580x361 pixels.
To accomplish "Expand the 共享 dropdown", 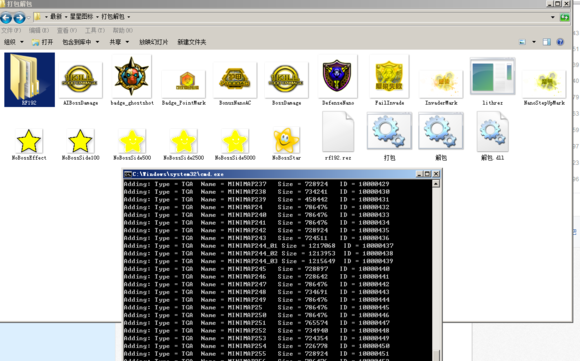I will coord(119,42).
